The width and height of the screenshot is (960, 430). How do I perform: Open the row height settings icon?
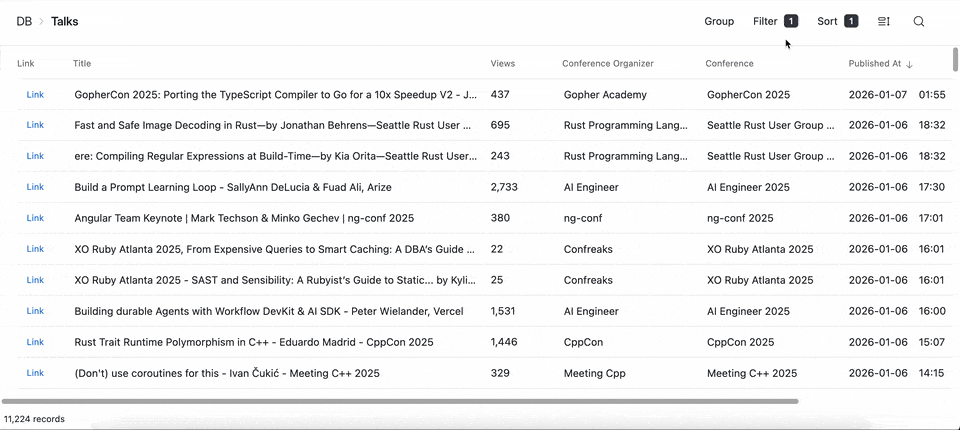(883, 21)
